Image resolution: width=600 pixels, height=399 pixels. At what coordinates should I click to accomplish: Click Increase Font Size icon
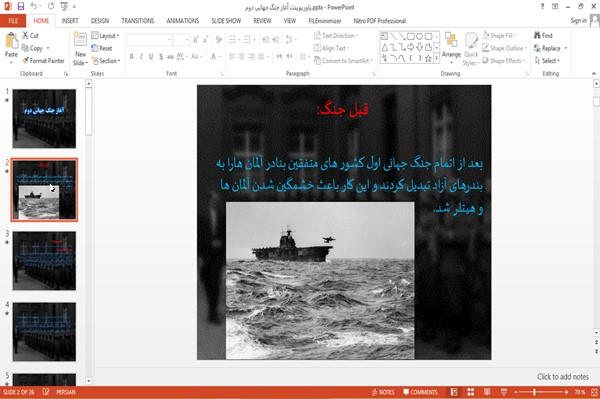(x=196, y=39)
